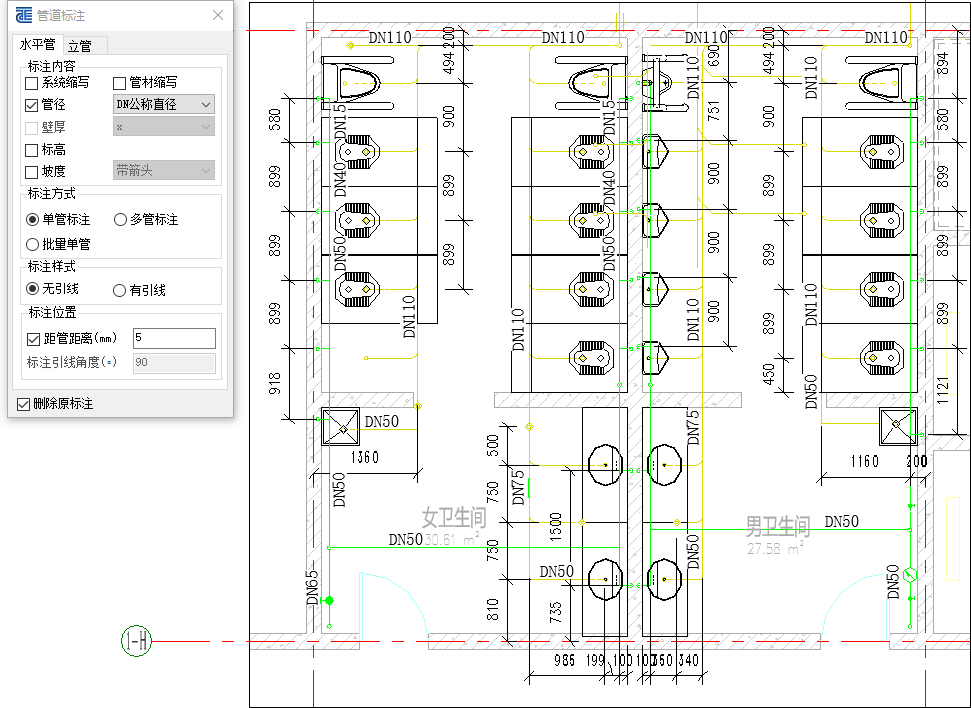This screenshot has height=708, width=971.
Task: Select the DN65 pipe label
Action: [x=312, y=588]
